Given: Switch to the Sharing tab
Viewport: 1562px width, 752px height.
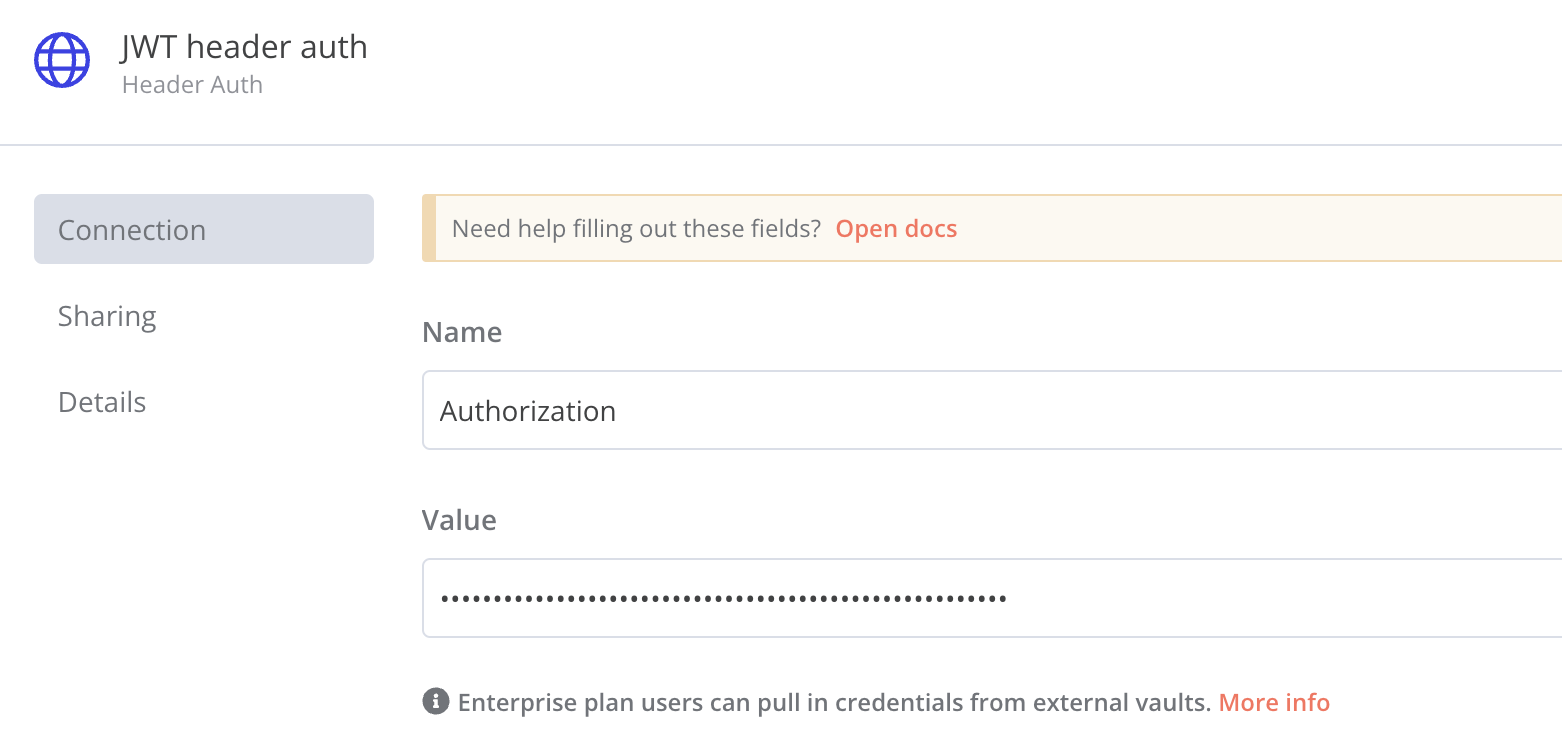Looking at the screenshot, I should point(107,316).
